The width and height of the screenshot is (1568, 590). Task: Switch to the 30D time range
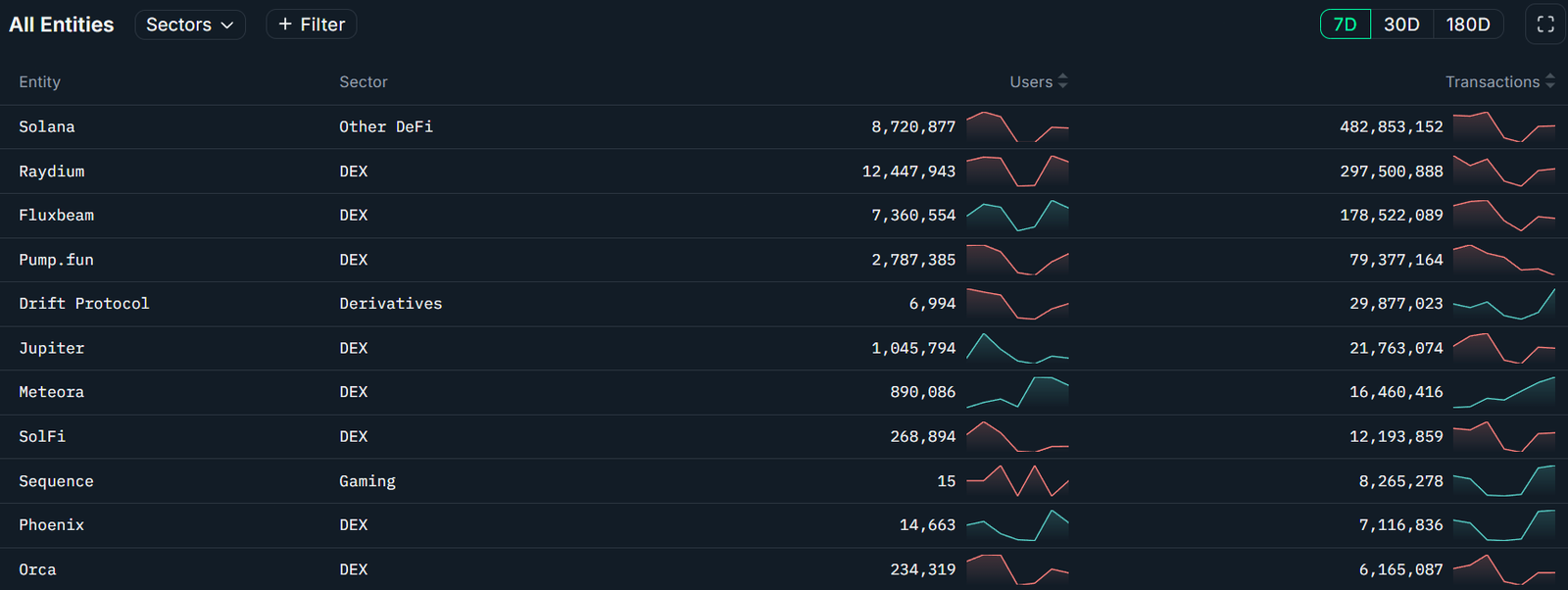pyautogui.click(x=1401, y=25)
